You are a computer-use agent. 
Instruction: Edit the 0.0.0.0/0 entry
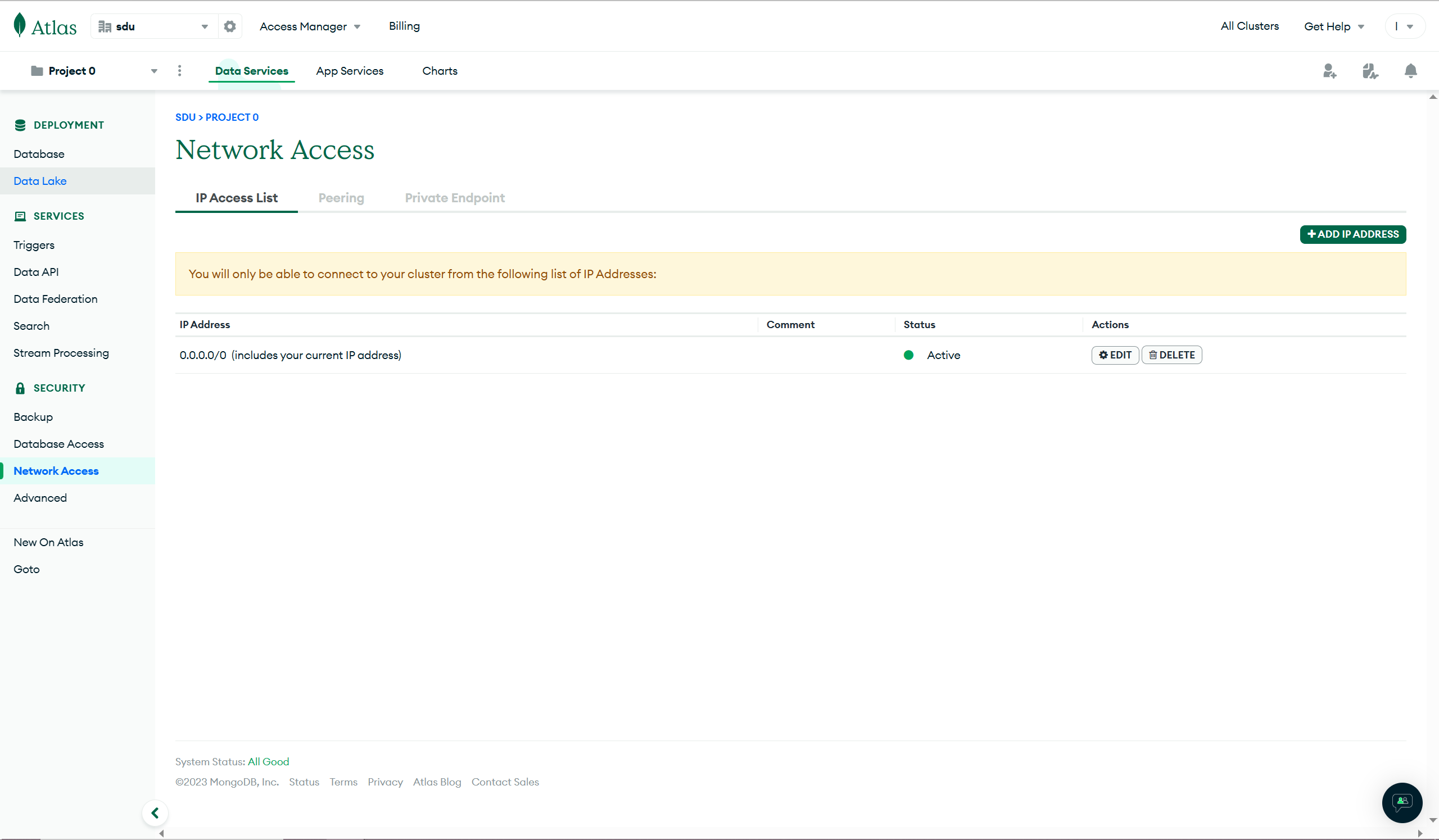(1115, 356)
